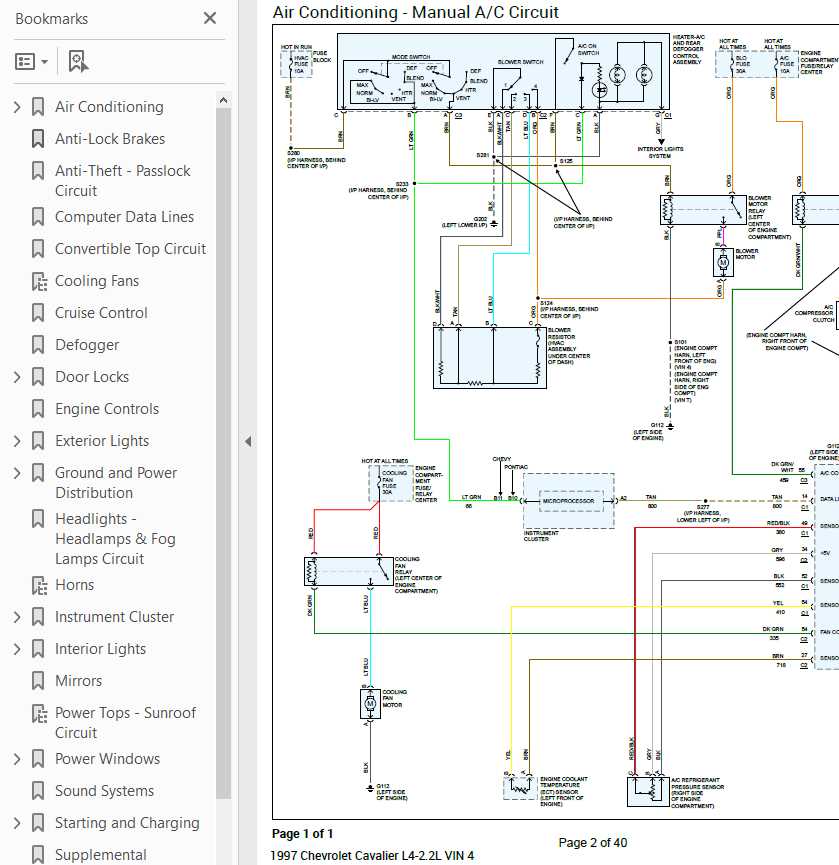Screen dimensions: 839x865
Task: Open Headlights Headlamps & Fog Lamps bookmark
Action: point(115,538)
